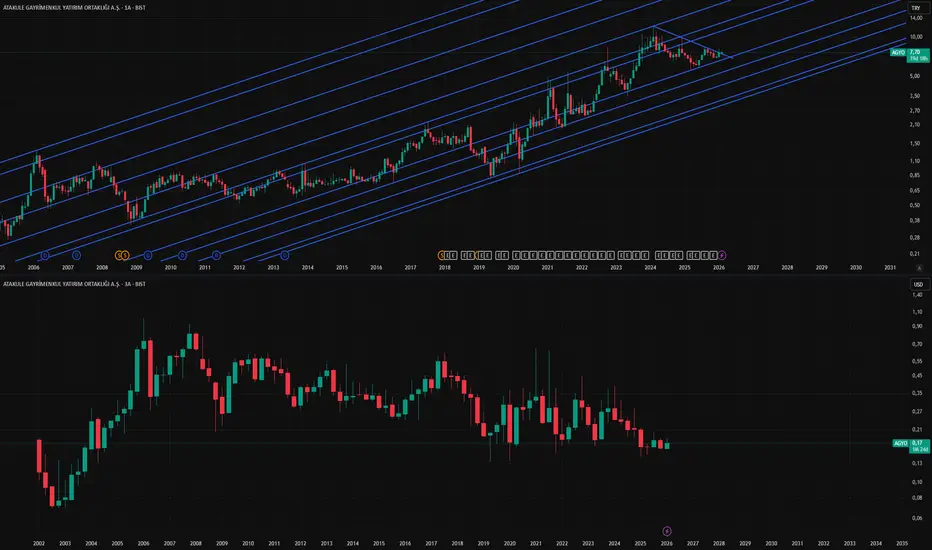Image resolution: width=932 pixels, height=550 pixels.
Task: Click 2028 on the bottom chart time axis
Action: click(x=719, y=543)
